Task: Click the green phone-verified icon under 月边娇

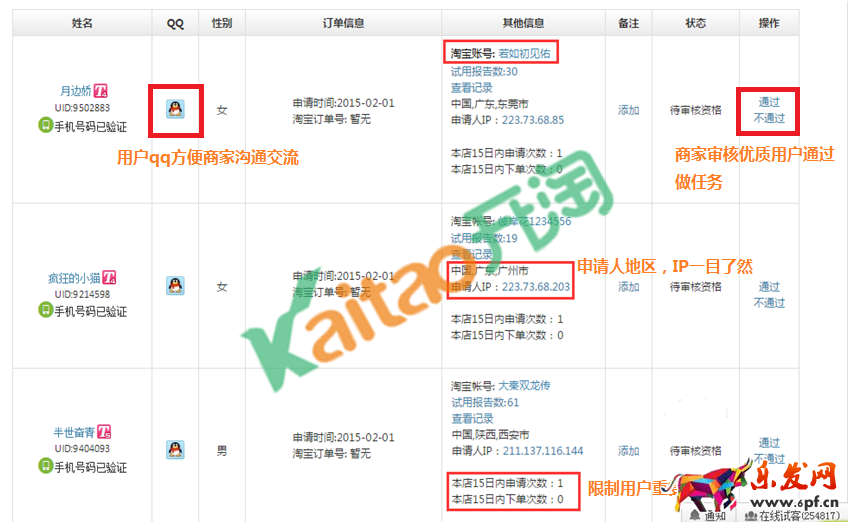Action: point(45,125)
